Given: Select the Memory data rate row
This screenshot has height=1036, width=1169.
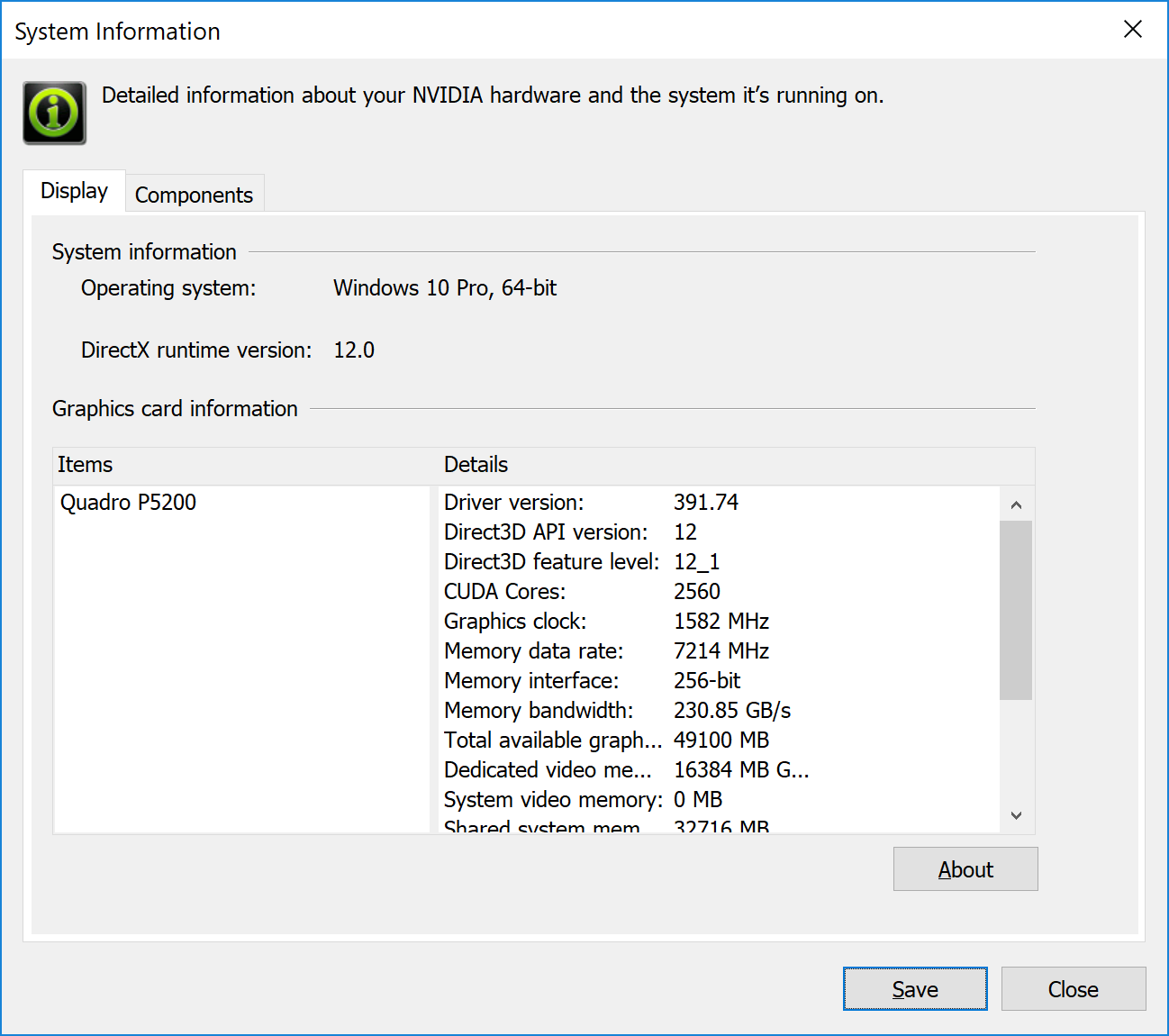Looking at the screenshot, I should [719, 651].
